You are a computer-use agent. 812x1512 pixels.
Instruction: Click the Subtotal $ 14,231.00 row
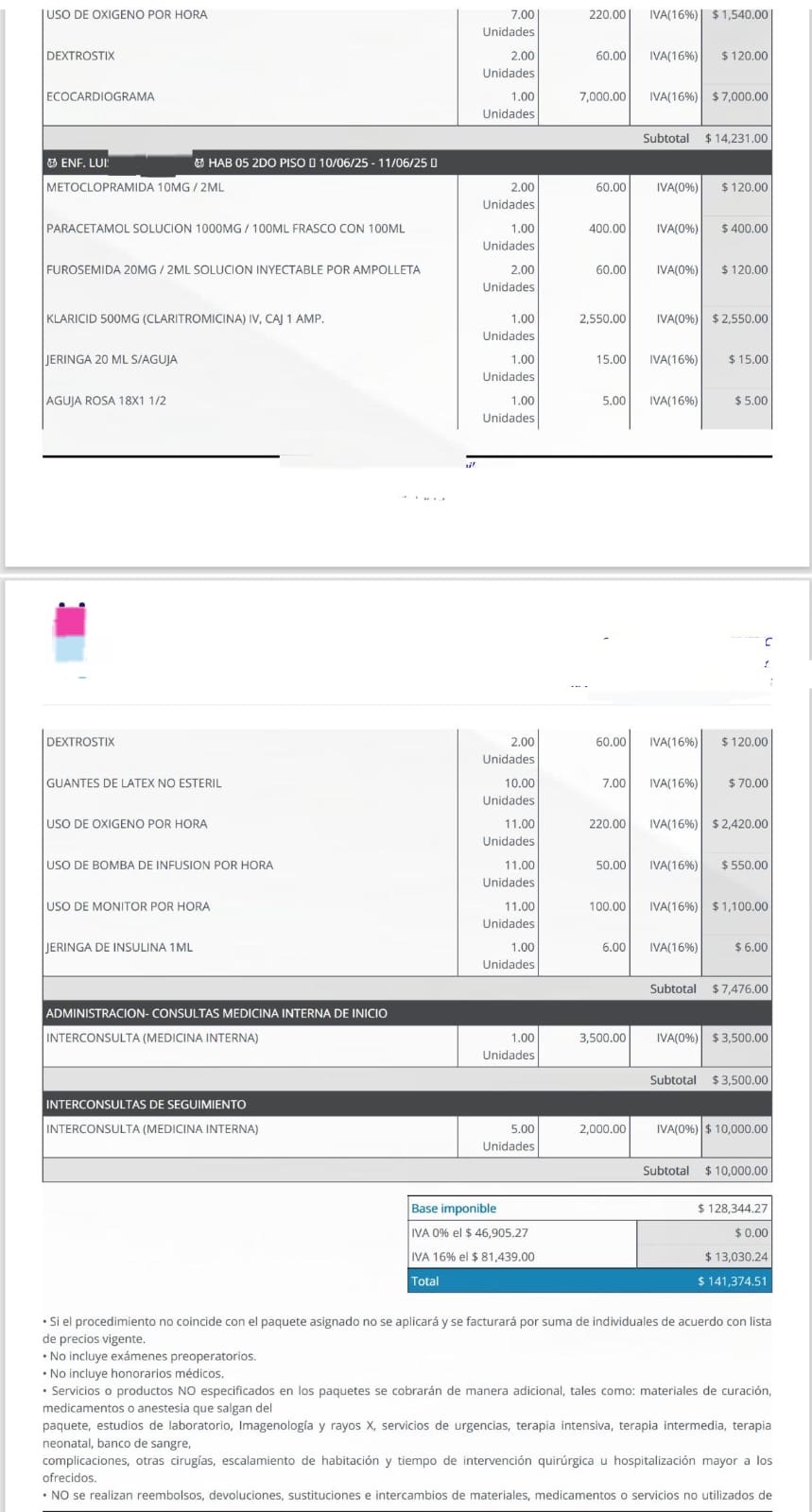pos(407,138)
